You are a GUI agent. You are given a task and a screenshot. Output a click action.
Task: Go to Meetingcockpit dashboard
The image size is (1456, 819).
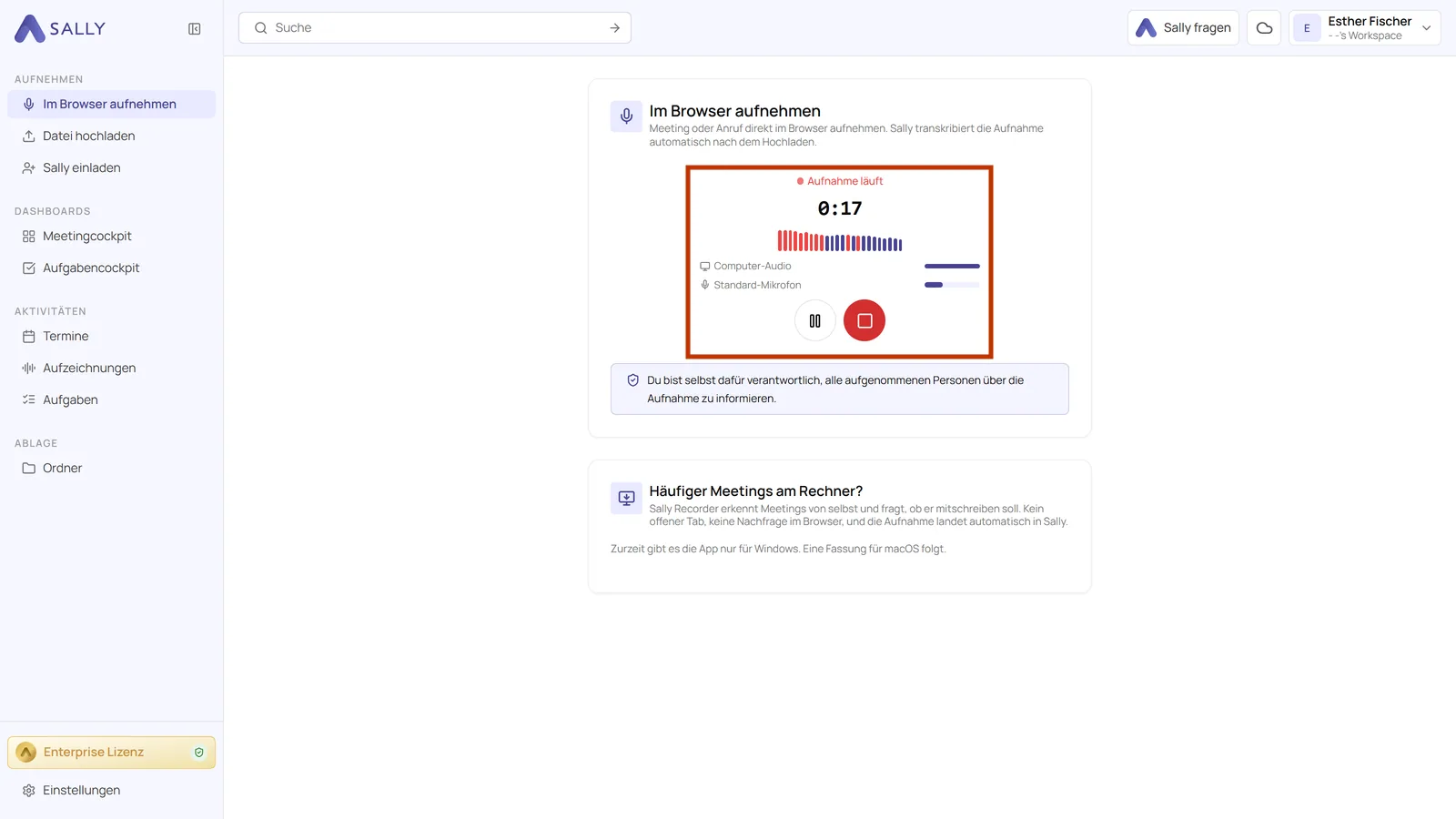point(112,237)
